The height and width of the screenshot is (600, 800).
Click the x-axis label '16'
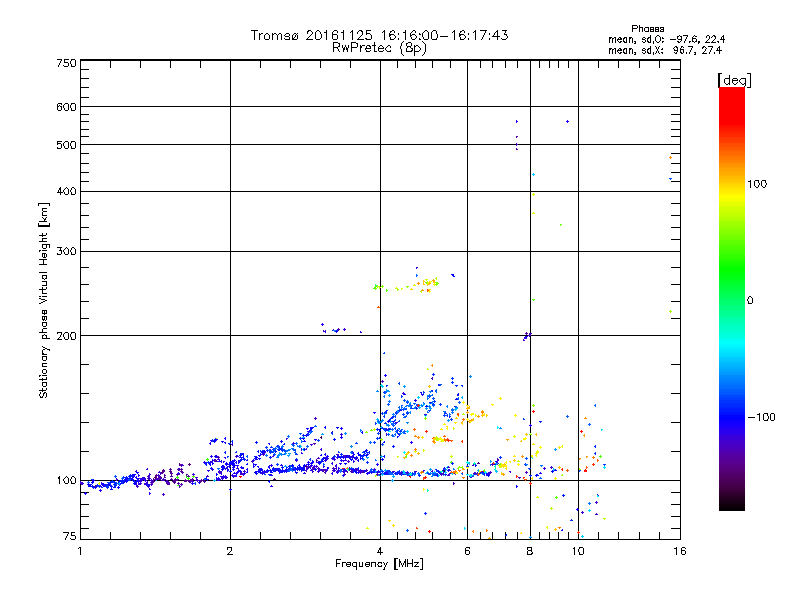pos(680,551)
